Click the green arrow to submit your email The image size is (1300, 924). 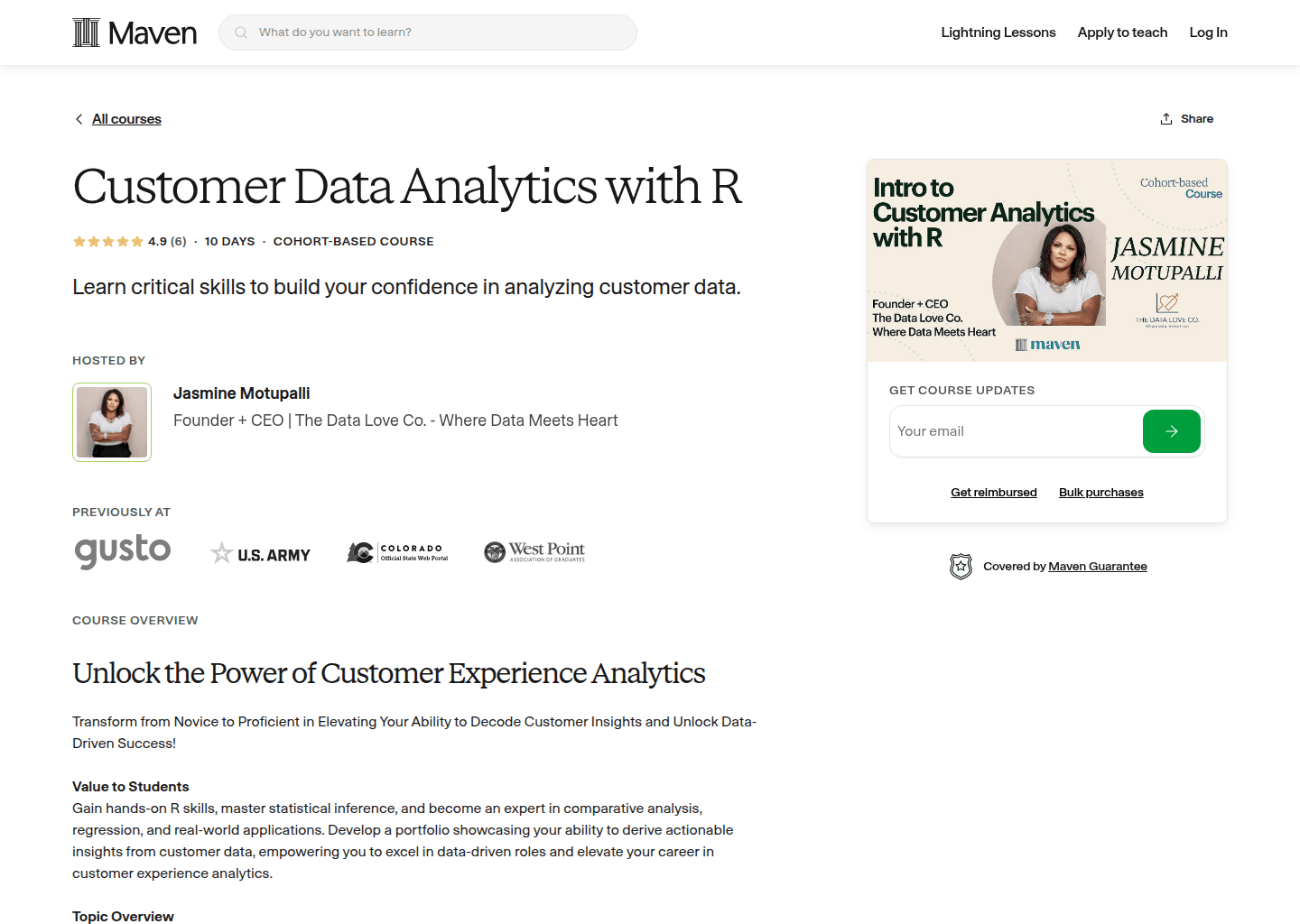[1171, 431]
